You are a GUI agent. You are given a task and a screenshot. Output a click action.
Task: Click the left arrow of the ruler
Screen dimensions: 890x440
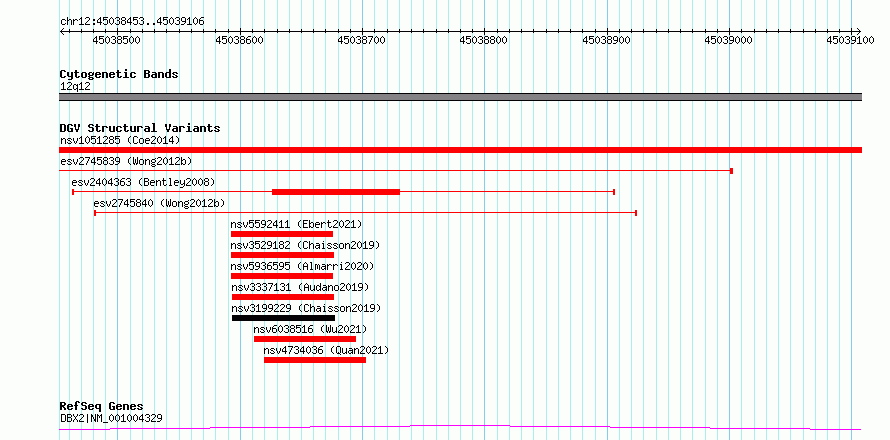[62, 31]
